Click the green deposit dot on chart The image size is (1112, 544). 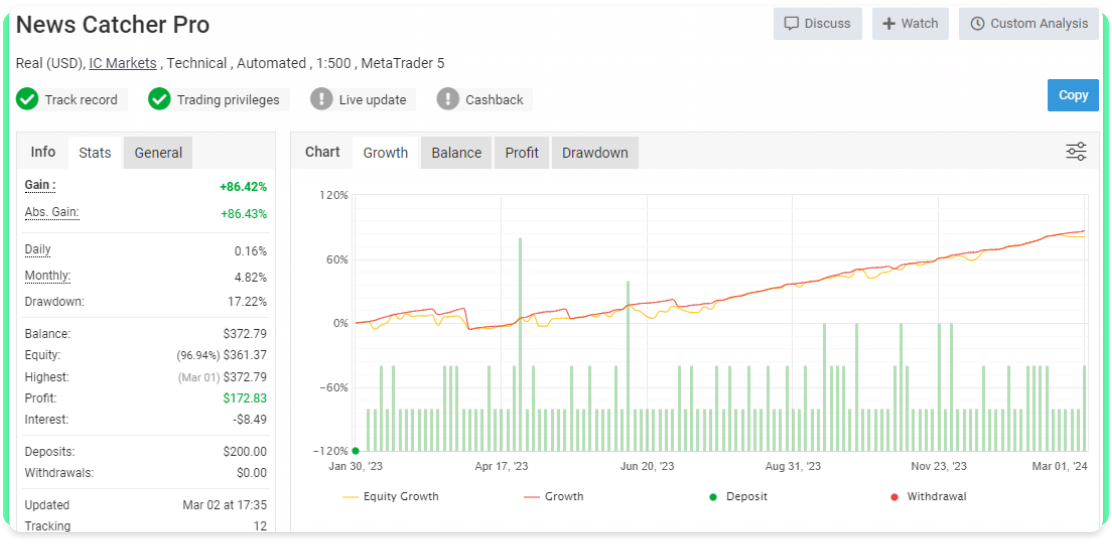pyautogui.click(x=356, y=451)
